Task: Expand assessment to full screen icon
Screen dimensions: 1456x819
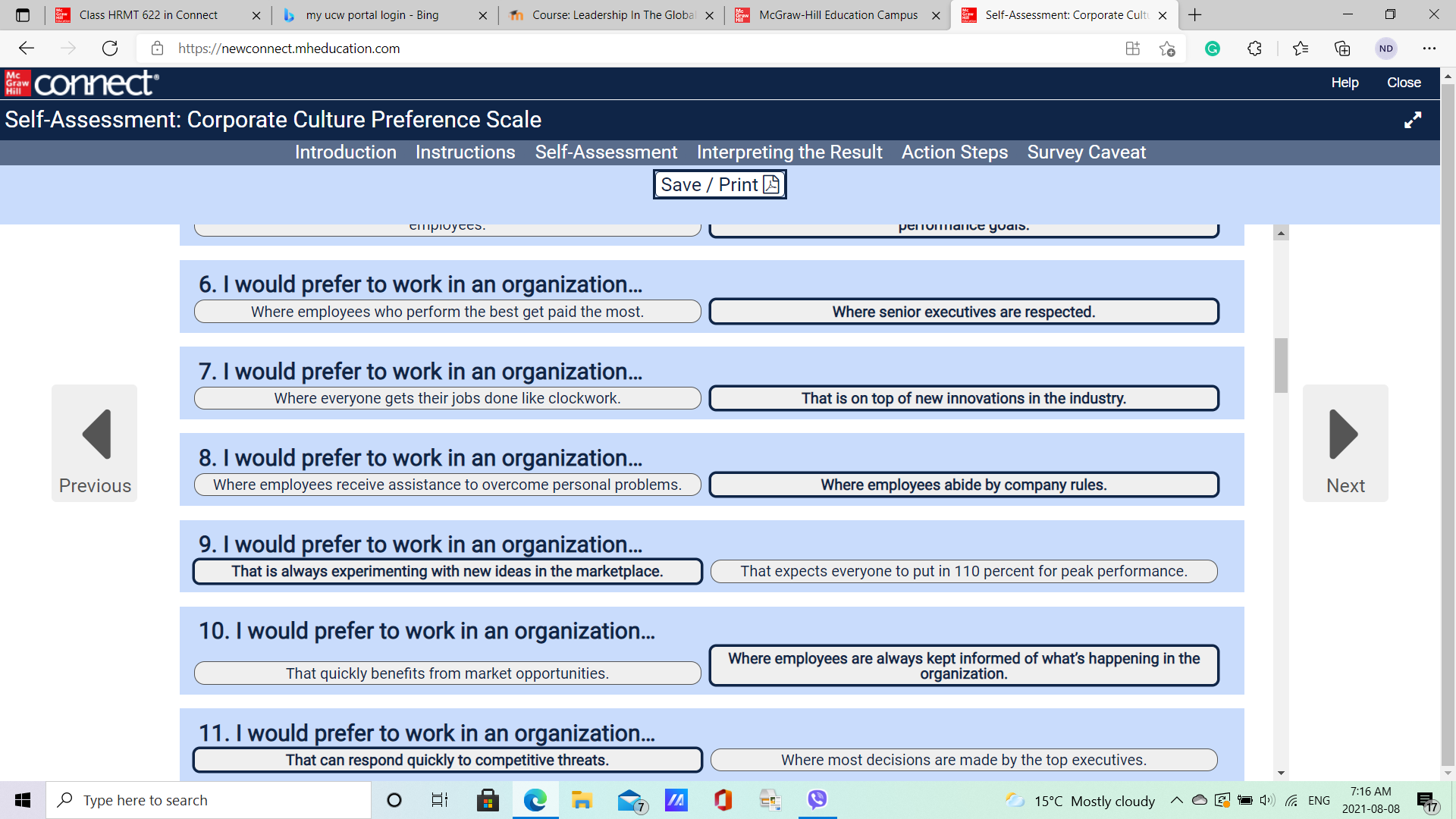Action: coord(1413,120)
